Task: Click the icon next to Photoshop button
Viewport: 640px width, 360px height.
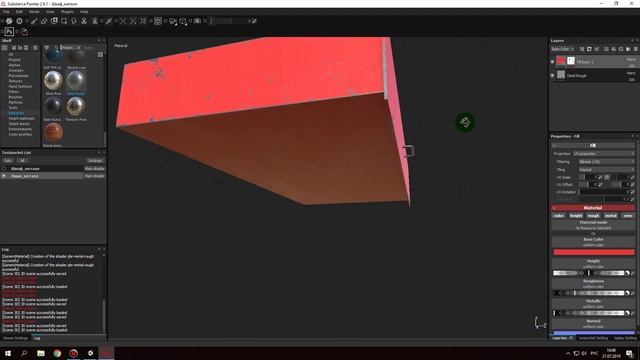Action: click(24, 31)
